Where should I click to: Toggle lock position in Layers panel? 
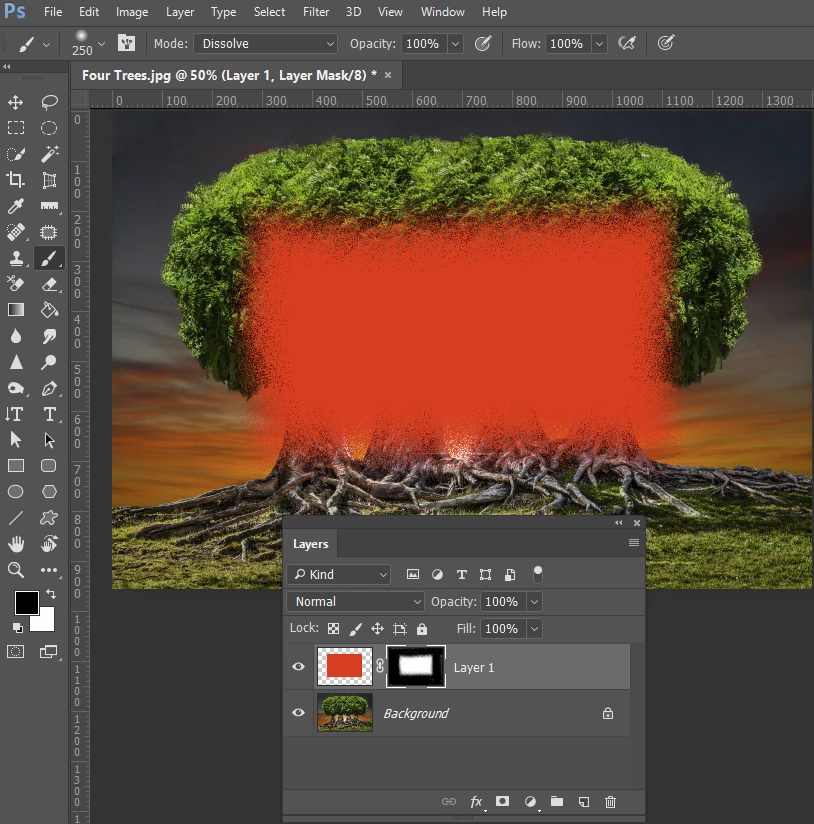(377, 629)
